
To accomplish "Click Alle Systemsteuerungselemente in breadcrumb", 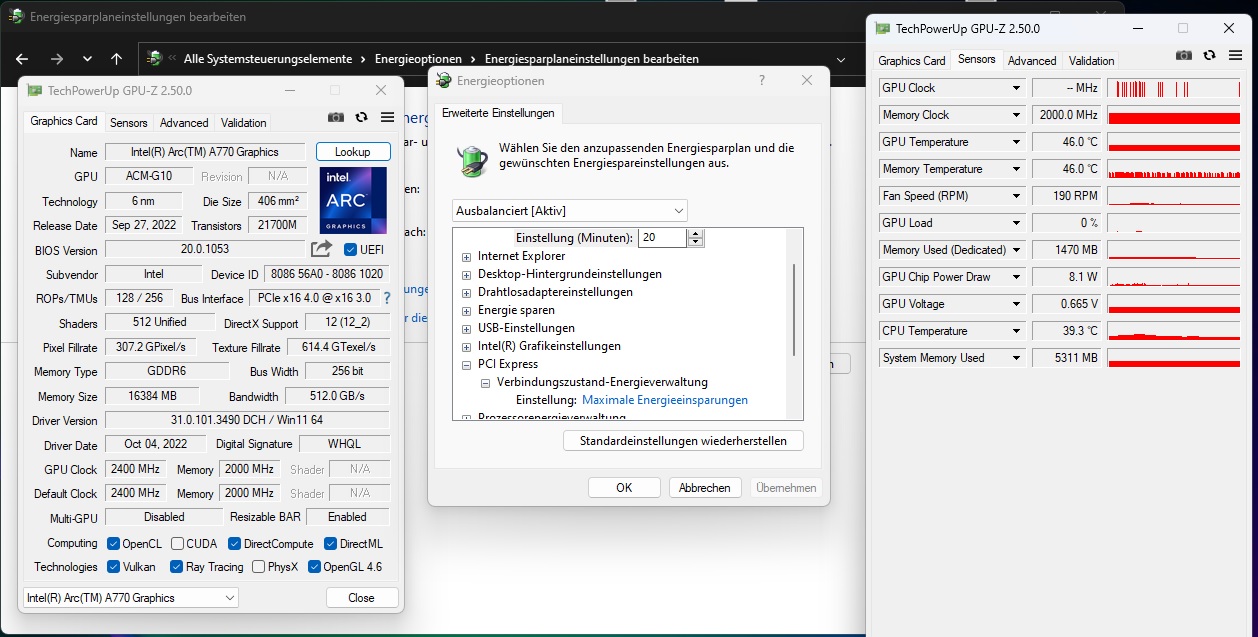I will coord(268,59).
